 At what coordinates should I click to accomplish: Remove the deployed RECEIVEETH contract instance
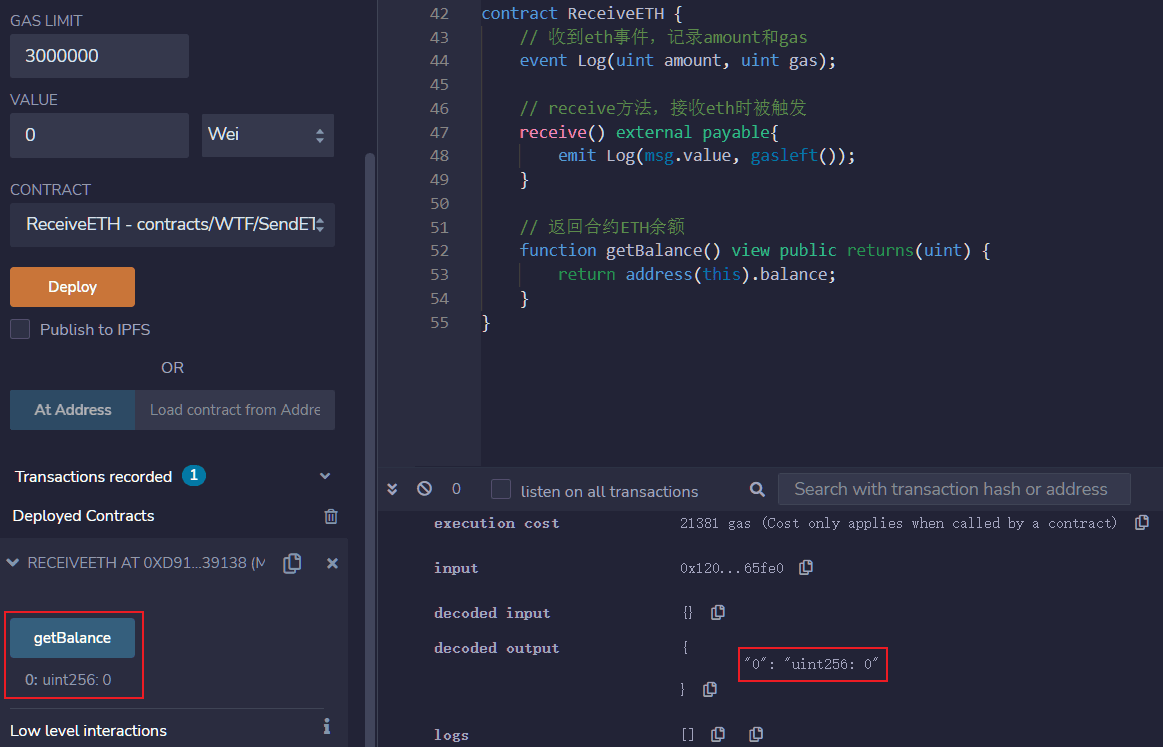(332, 564)
